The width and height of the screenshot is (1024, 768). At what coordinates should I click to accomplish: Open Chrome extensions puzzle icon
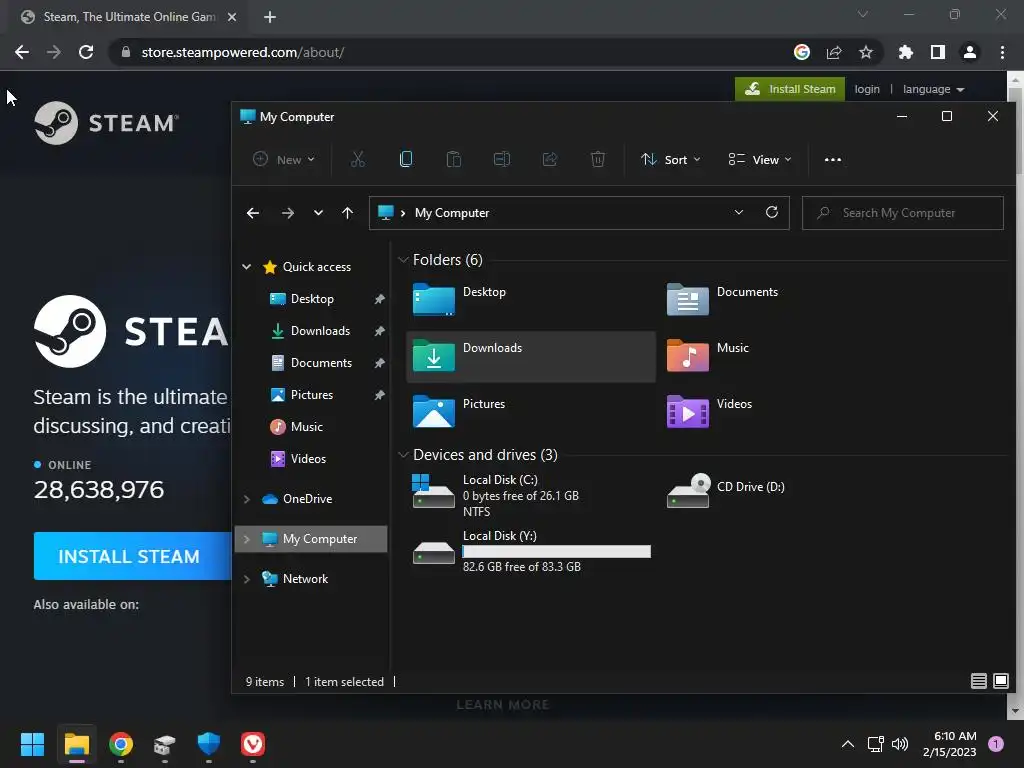click(906, 52)
